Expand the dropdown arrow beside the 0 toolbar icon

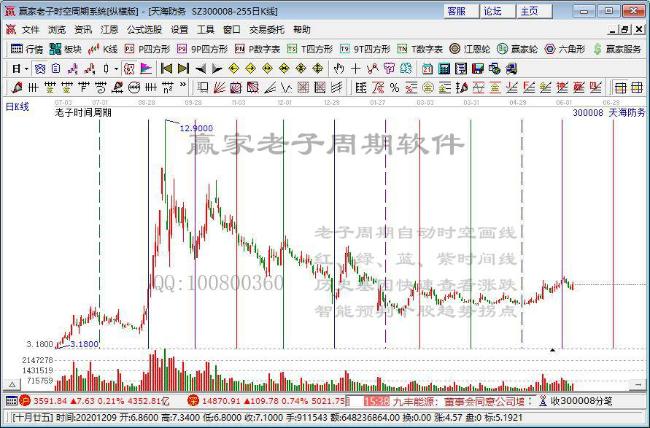116,68
